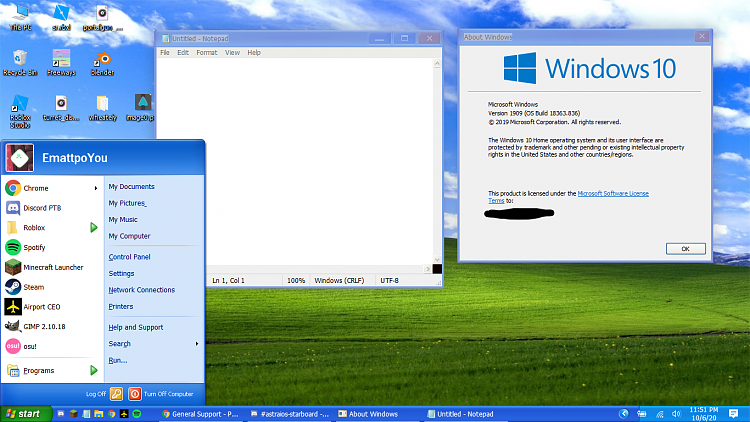Open Control Panel from the Start menu
Image resolution: width=750 pixels, height=422 pixels.
pos(129,257)
